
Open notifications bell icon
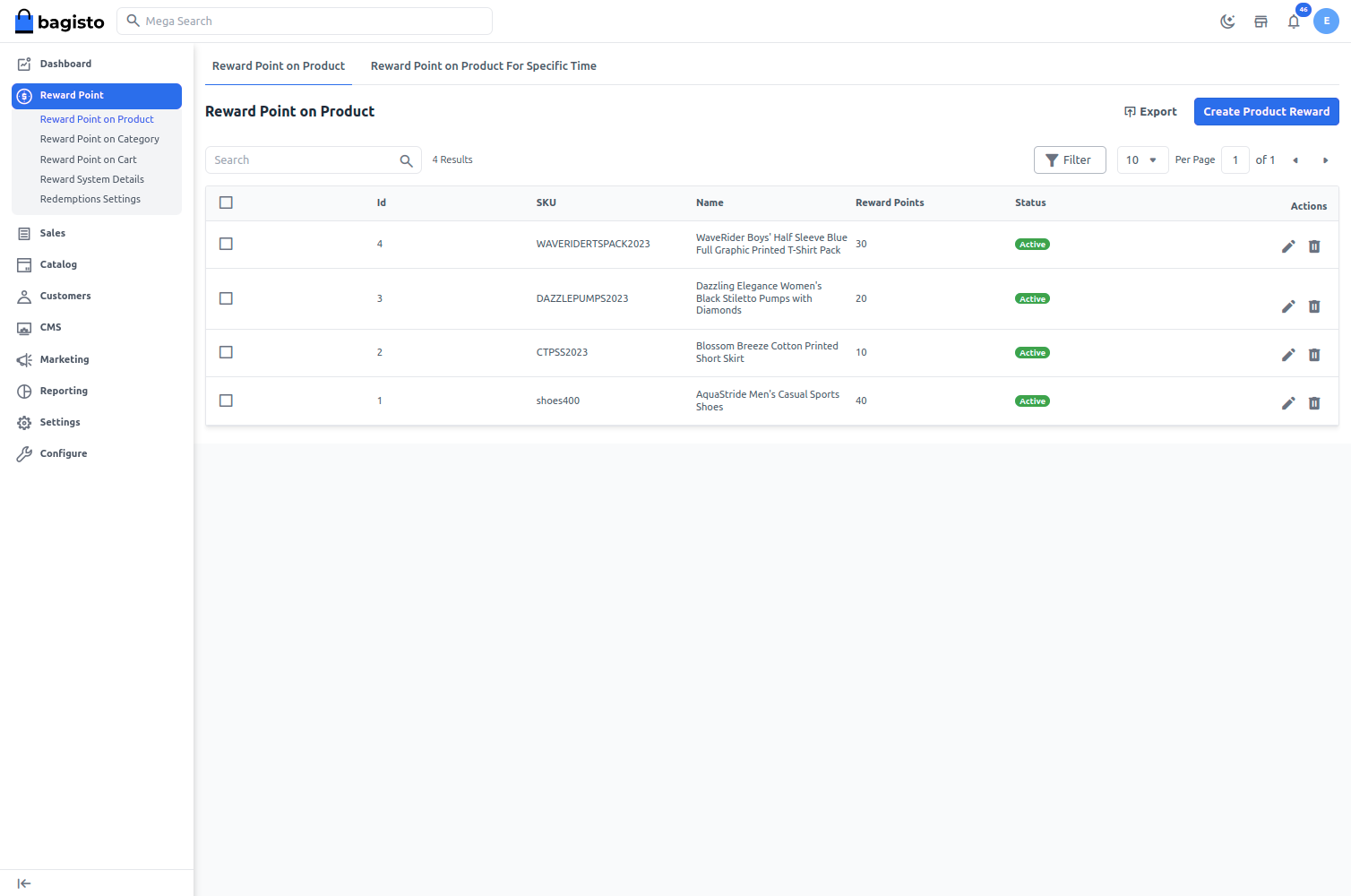[x=1294, y=22]
